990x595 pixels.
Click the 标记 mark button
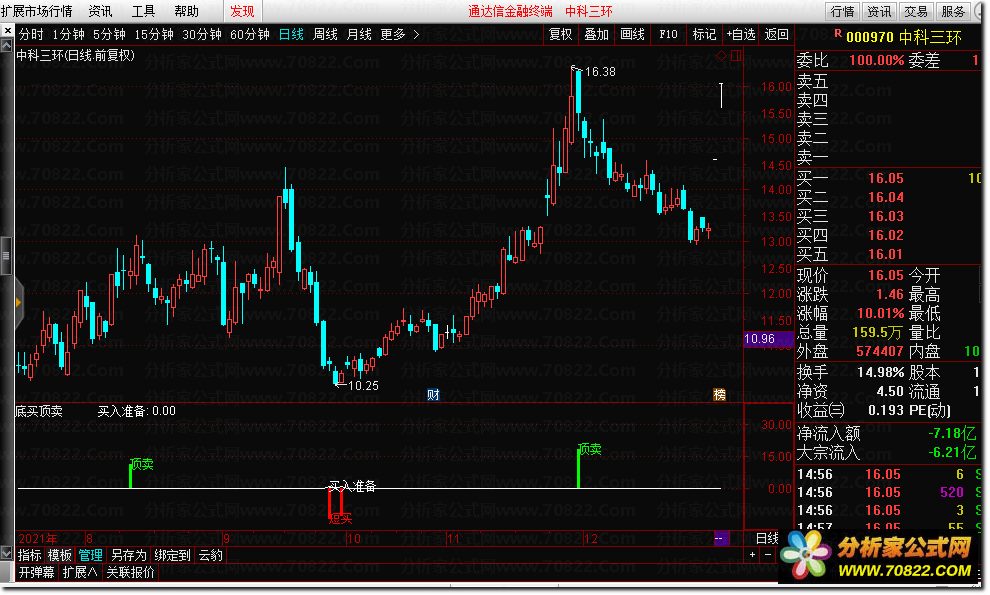point(704,34)
